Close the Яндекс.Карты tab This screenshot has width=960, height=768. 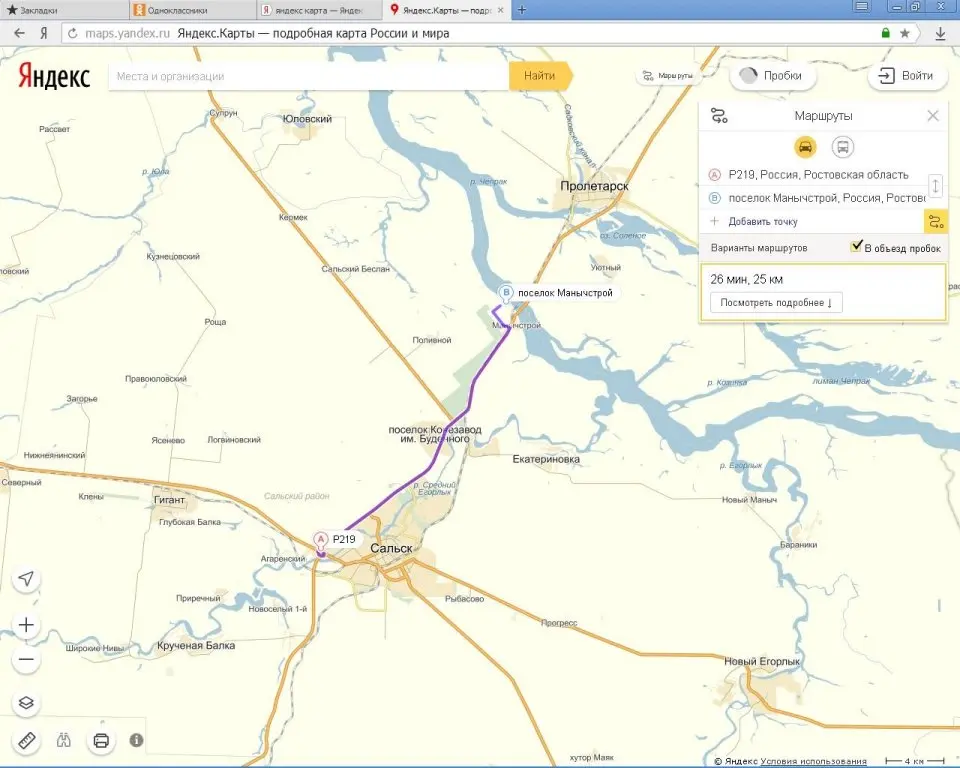[x=501, y=10]
